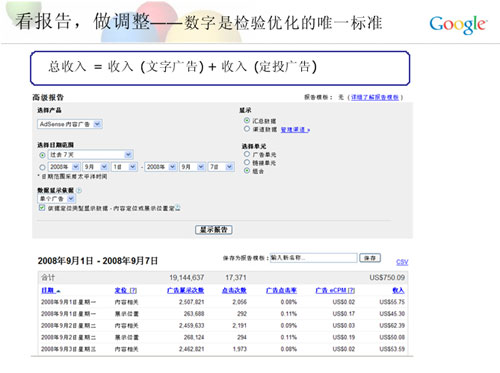Sort table by 收入 column header
500x373 pixels.
click(398, 291)
